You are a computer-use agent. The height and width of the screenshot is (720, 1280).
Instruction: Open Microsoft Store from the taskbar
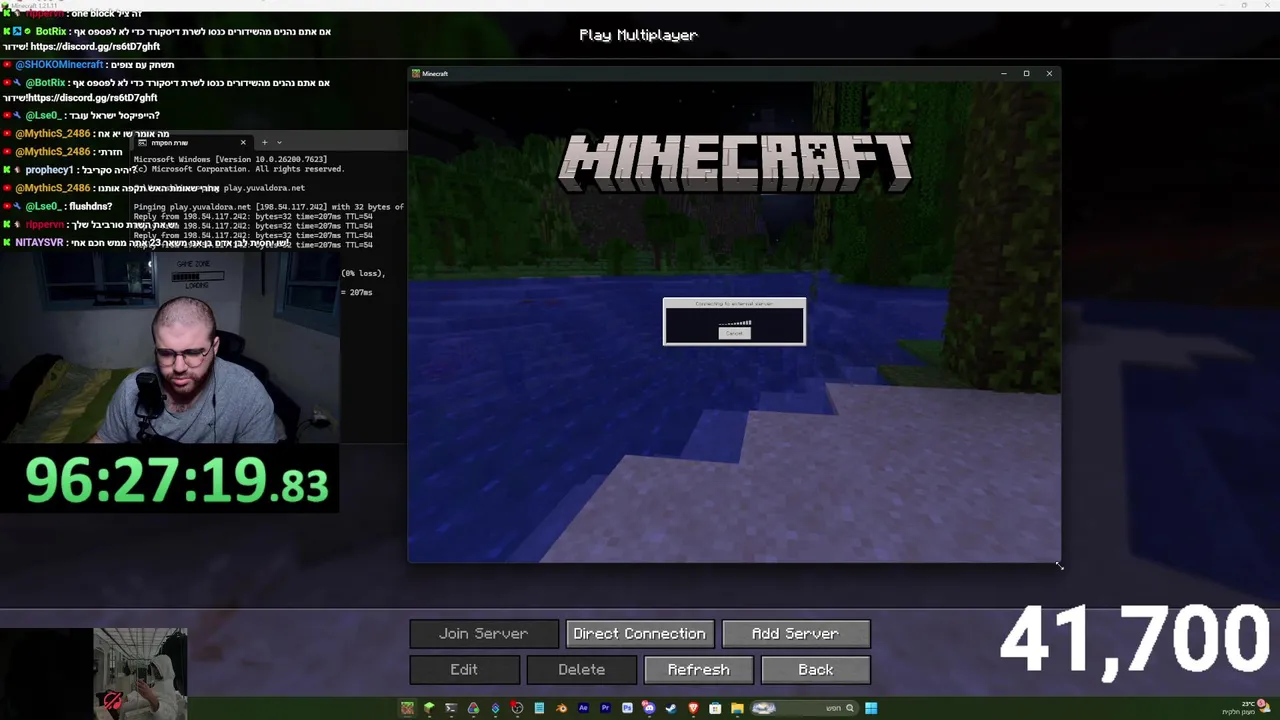point(715,708)
